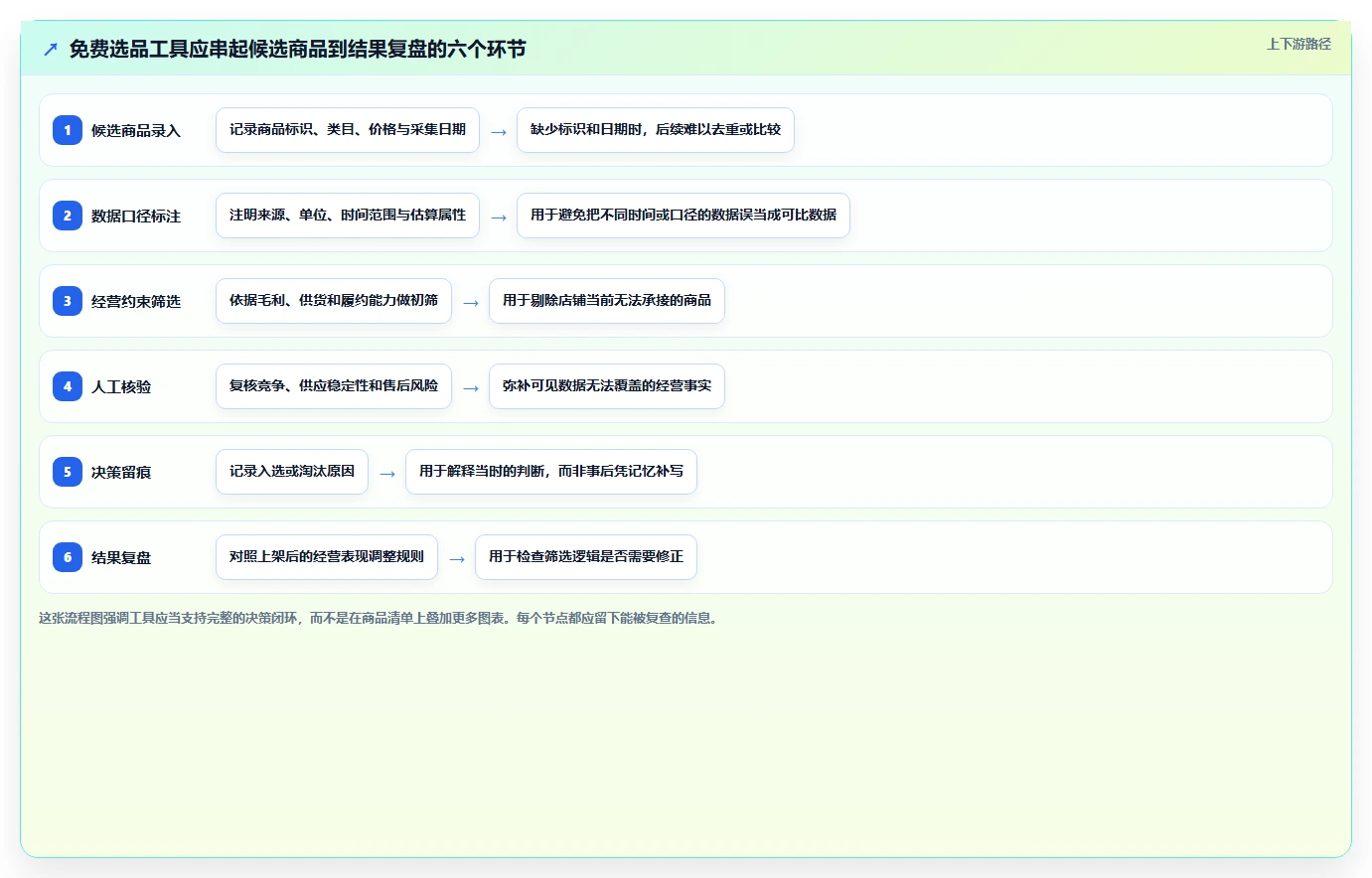Click the arrow in the 数据口径标注 row
The width and height of the screenshot is (1372, 878).
[x=499, y=218]
